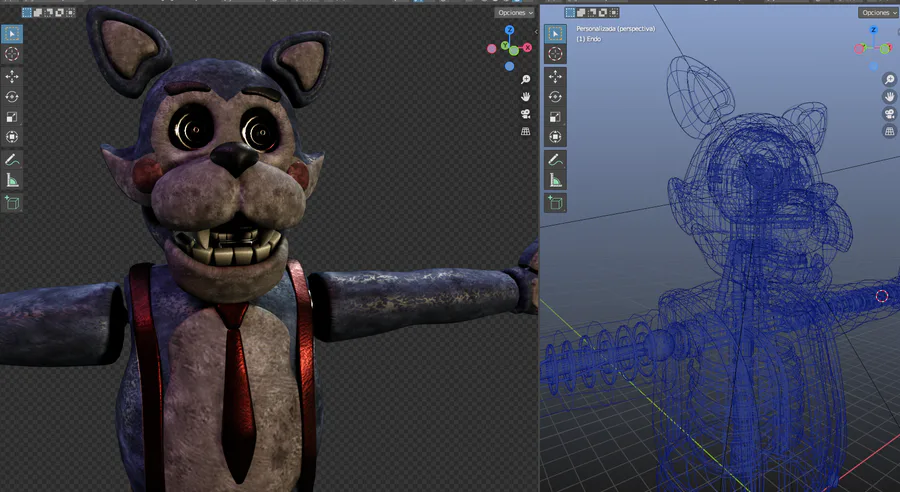900x492 pixels.
Task: Activate the 3D Cursor tool in right viewport
Action: pyautogui.click(x=555, y=54)
